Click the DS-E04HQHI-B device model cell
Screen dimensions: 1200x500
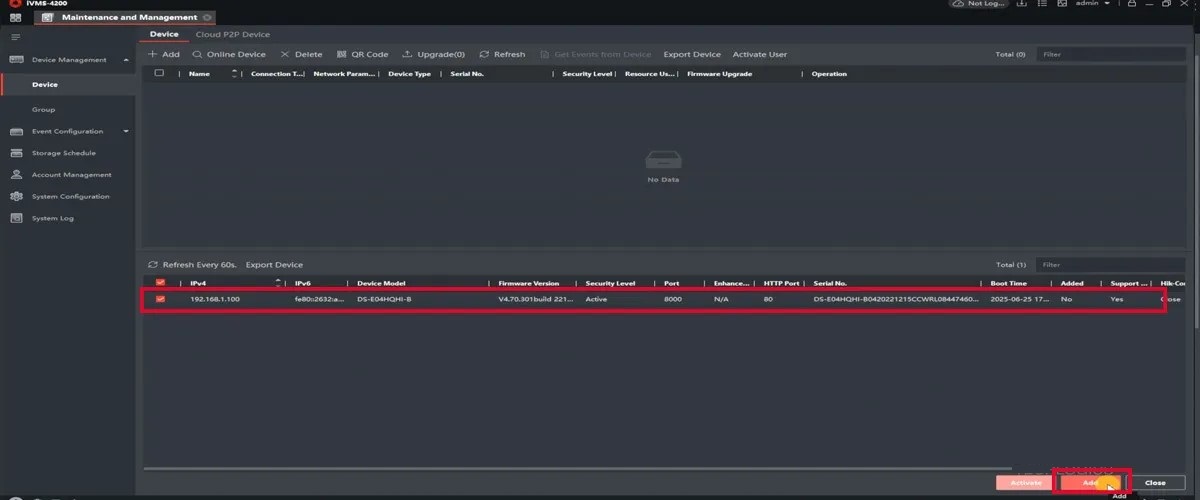pyautogui.click(x=384, y=299)
